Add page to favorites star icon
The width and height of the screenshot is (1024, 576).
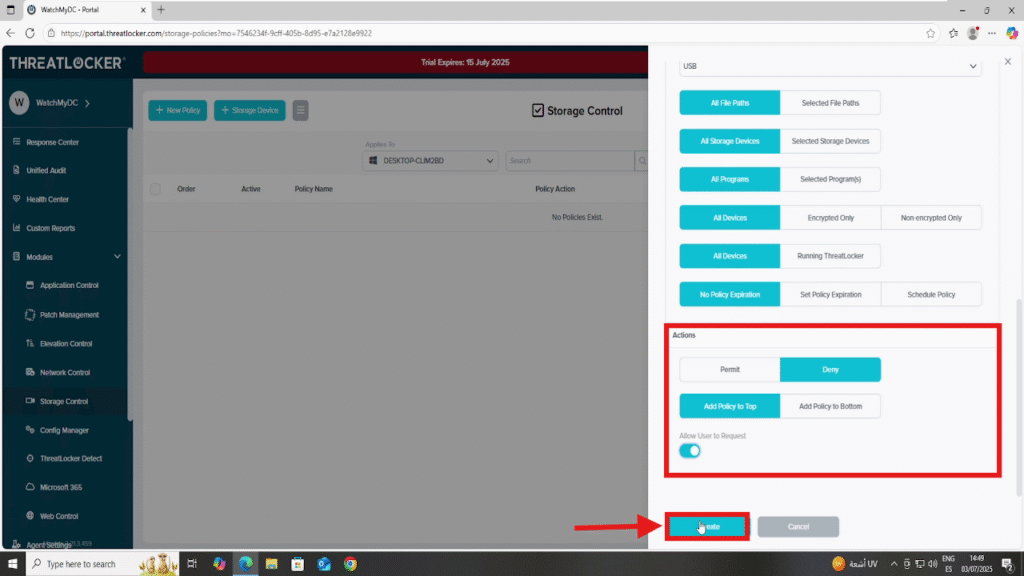point(931,33)
